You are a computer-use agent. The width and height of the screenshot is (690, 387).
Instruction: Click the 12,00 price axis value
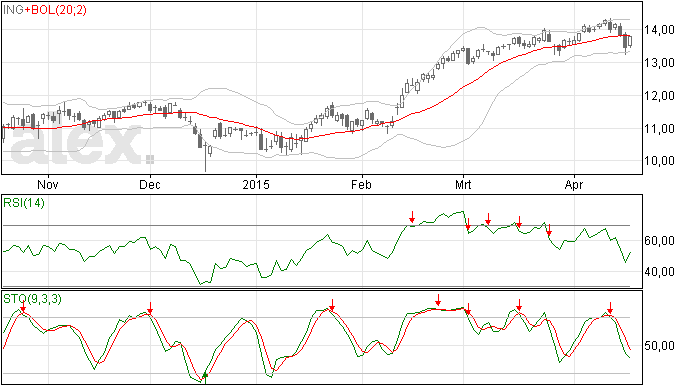point(659,96)
